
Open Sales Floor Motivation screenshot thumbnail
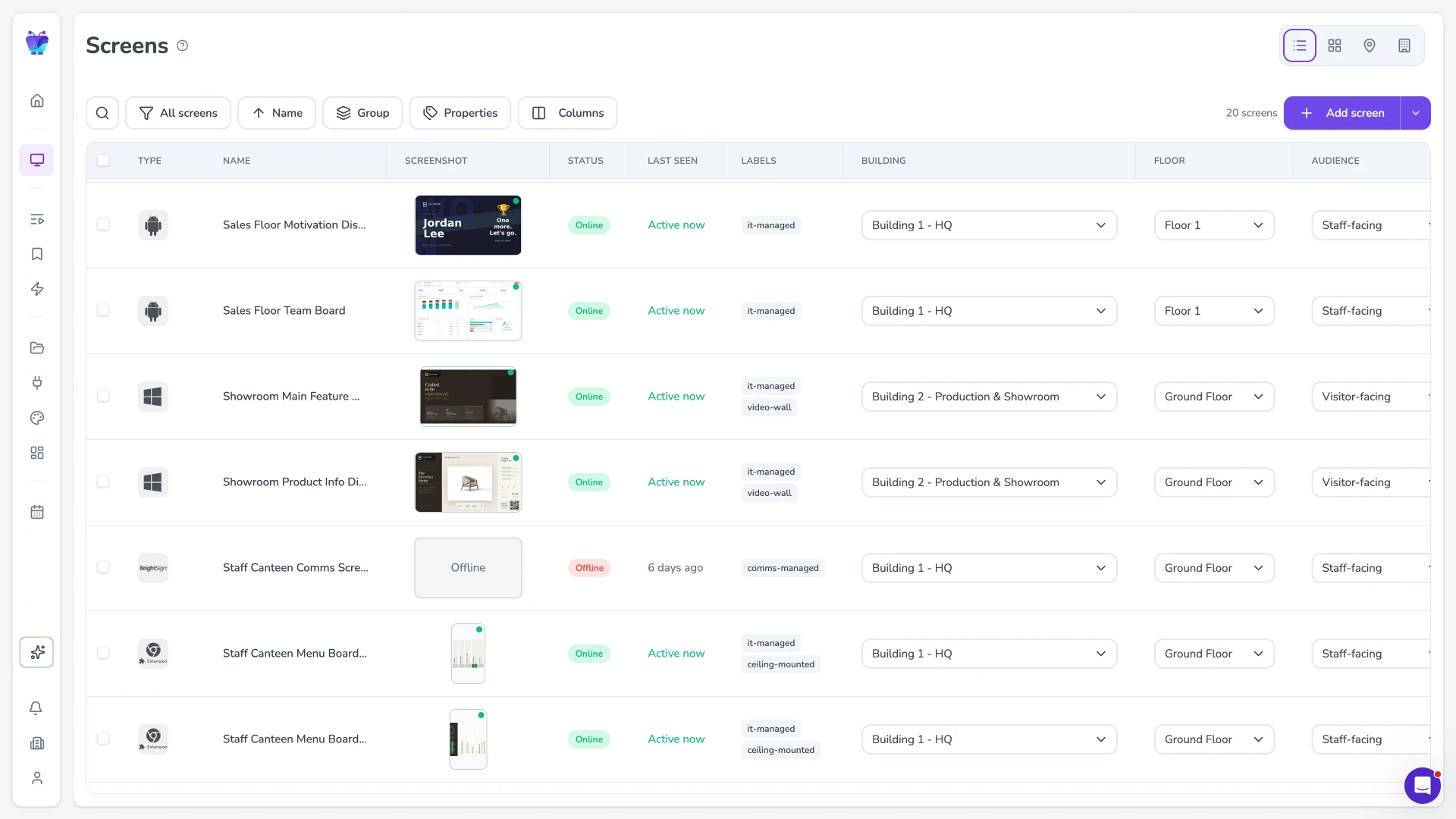click(468, 225)
